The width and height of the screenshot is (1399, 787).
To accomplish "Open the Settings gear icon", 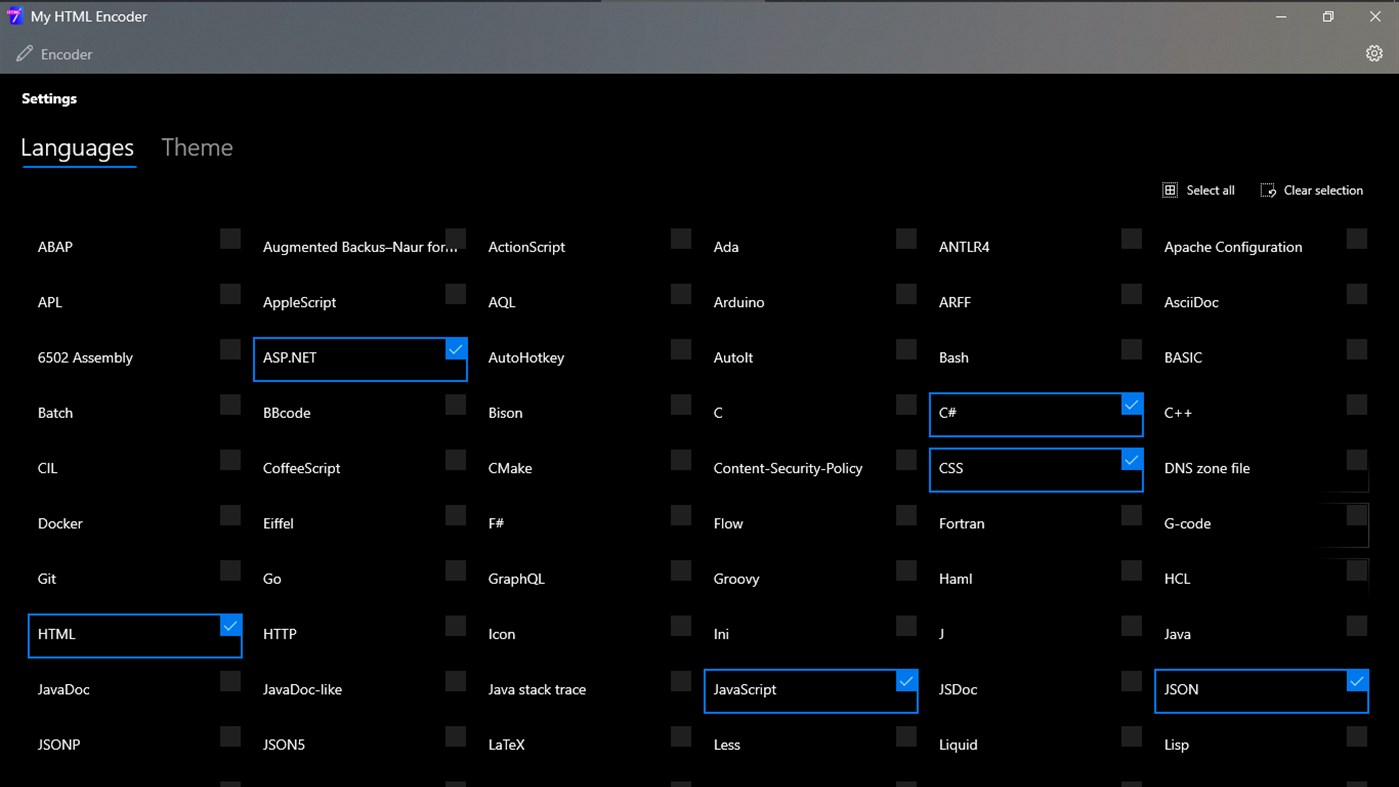I will click(1374, 53).
